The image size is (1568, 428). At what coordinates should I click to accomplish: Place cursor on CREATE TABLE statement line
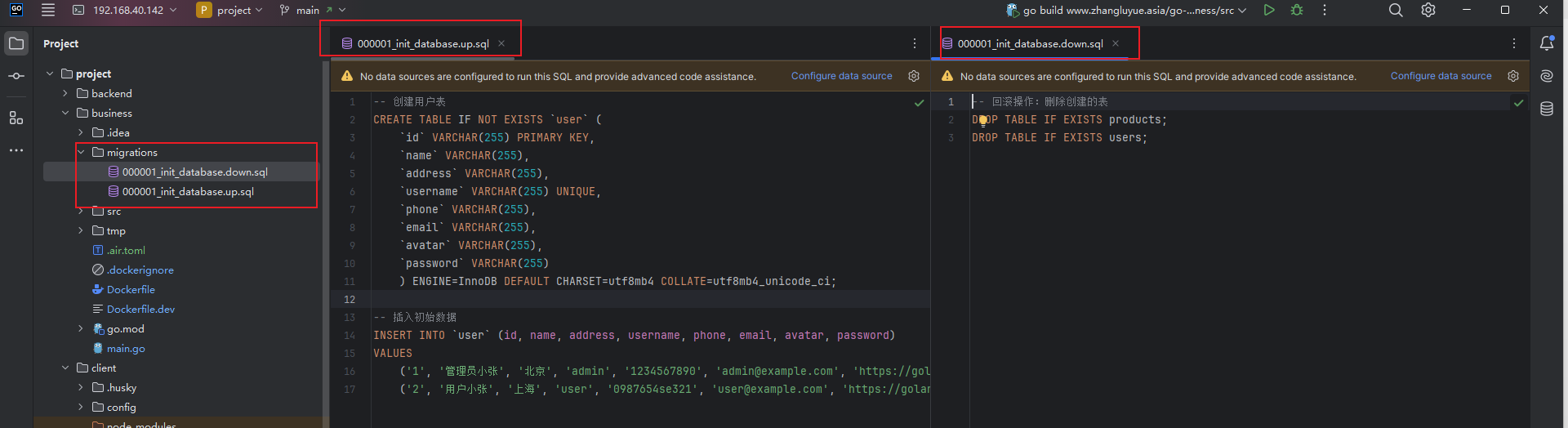pos(488,119)
